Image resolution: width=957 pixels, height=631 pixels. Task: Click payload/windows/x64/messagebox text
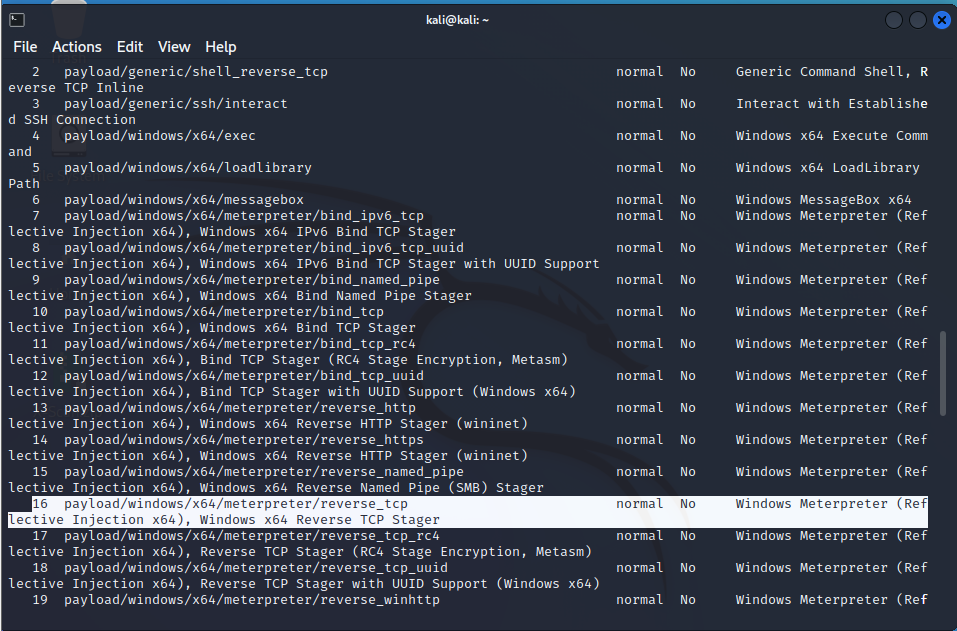(184, 200)
